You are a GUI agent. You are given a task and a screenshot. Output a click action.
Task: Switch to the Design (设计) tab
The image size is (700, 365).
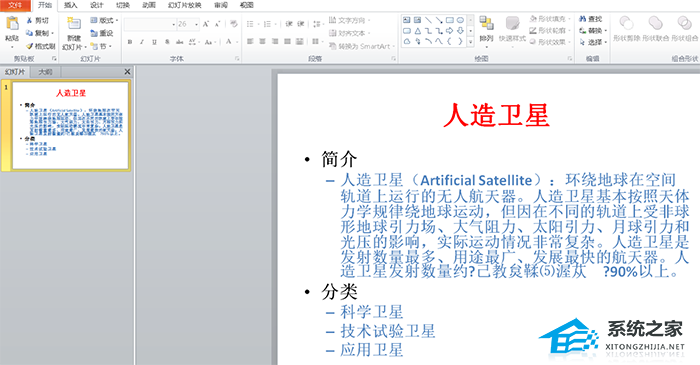(x=96, y=5)
